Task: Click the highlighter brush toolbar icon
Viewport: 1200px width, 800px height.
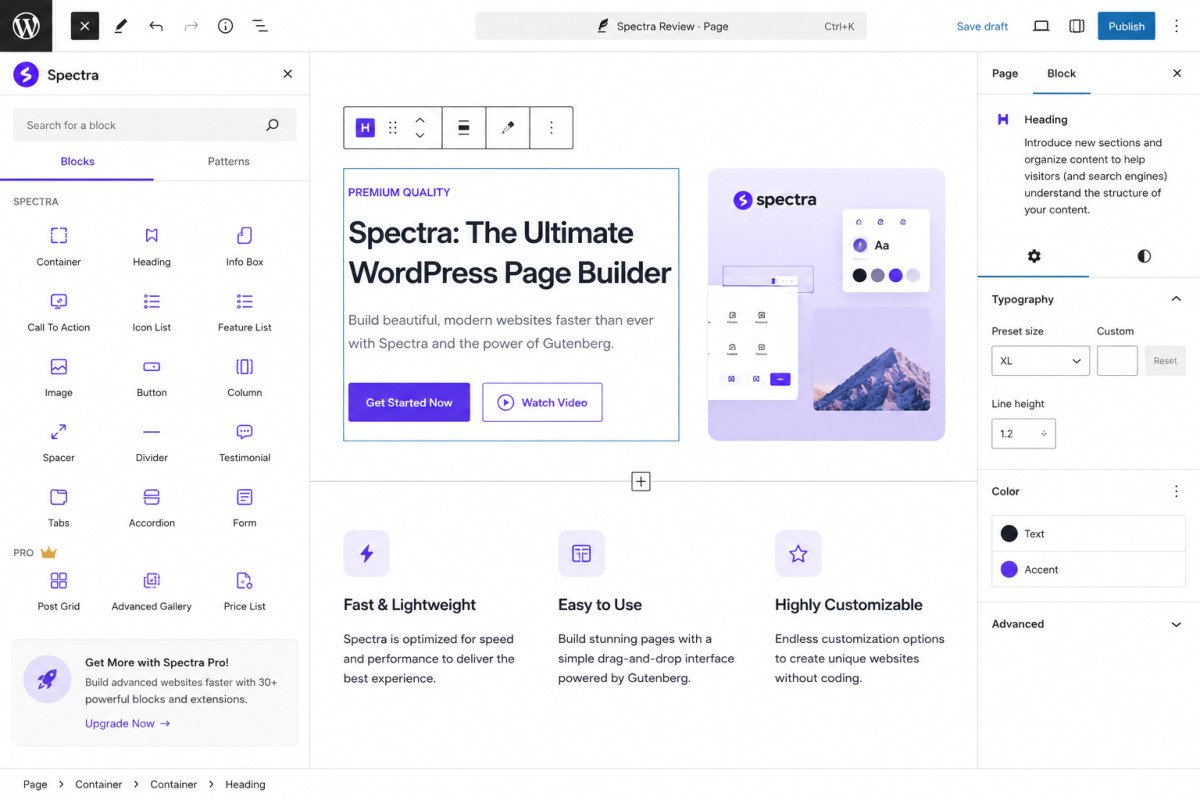Action: pos(508,128)
